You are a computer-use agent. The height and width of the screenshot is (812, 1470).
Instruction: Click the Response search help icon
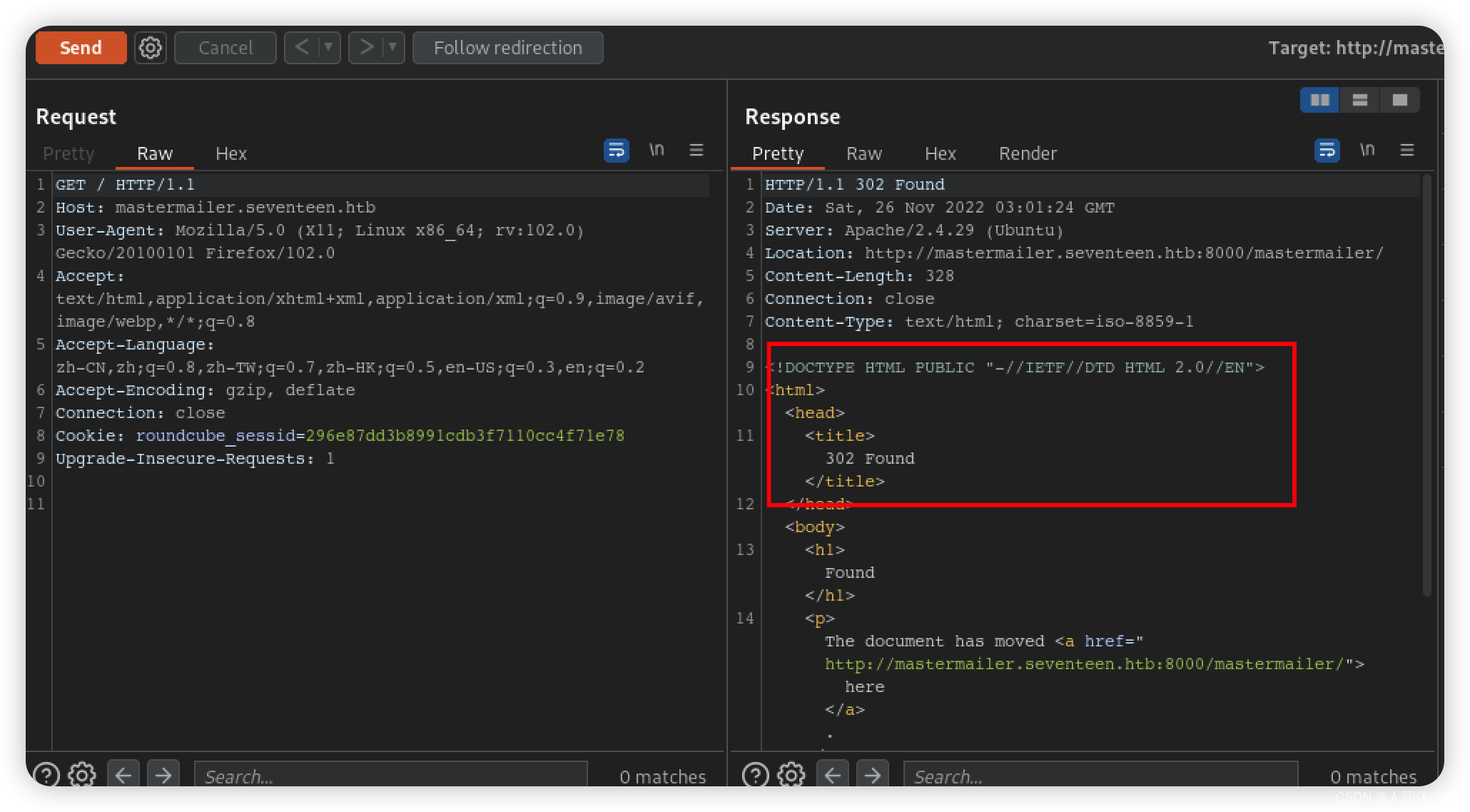pos(755,775)
